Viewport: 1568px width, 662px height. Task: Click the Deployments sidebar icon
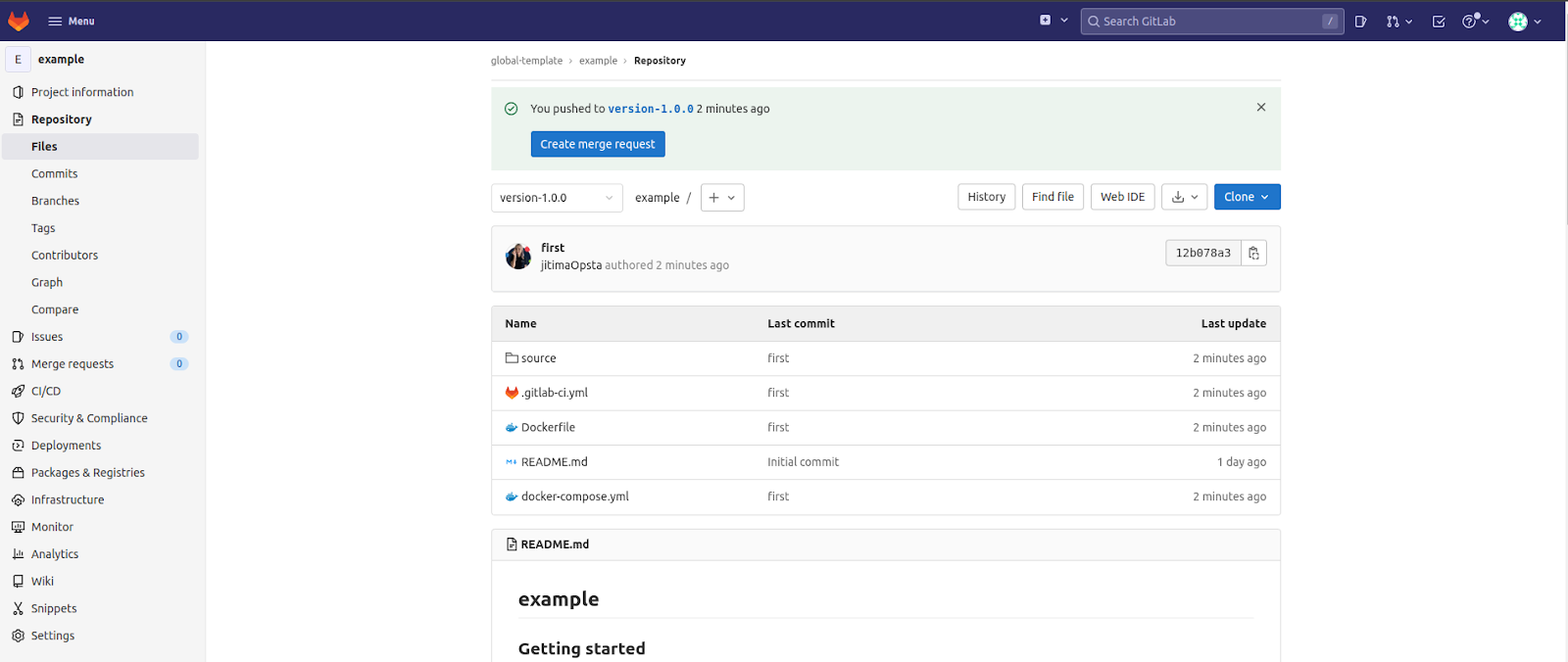pos(18,446)
